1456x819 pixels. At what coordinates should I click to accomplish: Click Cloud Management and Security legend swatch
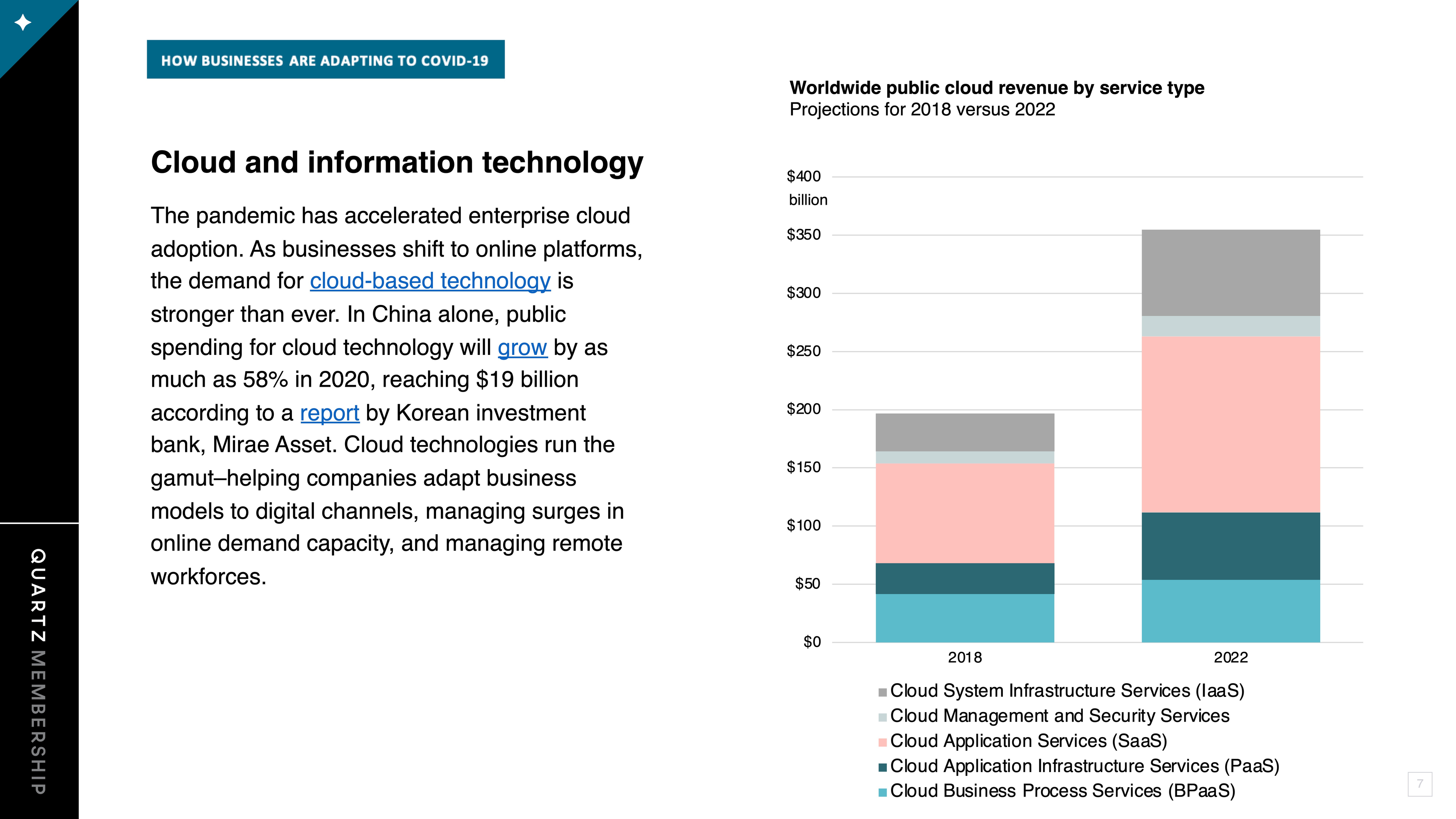[x=882, y=717]
